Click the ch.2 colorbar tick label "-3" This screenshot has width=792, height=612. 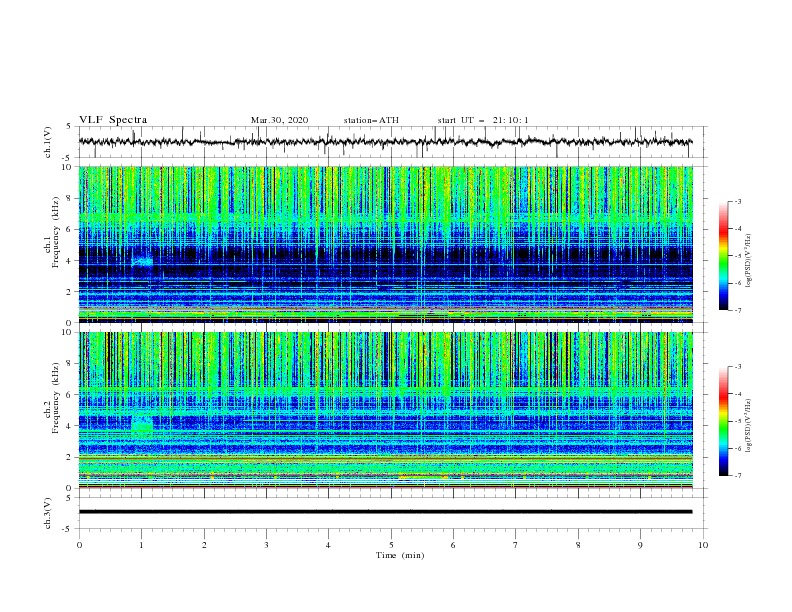point(737,367)
